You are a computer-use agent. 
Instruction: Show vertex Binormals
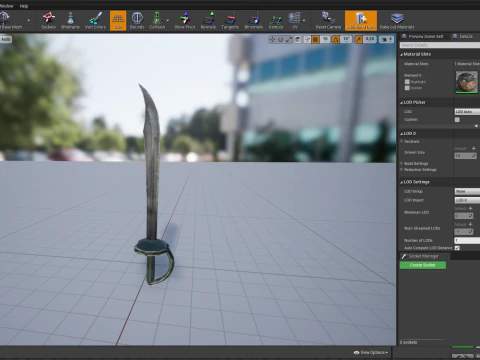pyautogui.click(x=254, y=21)
